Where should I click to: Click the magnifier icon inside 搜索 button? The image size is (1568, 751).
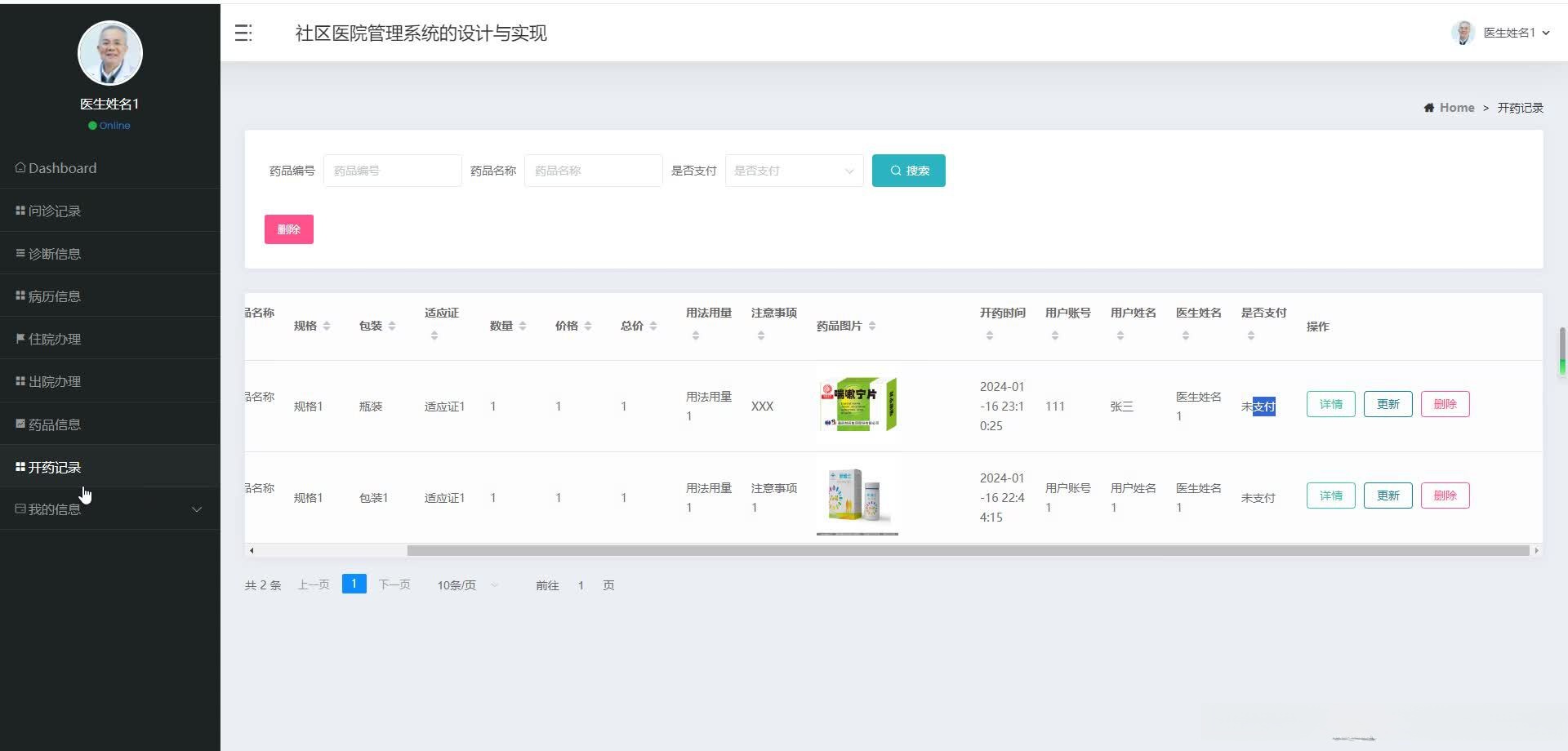coord(895,170)
